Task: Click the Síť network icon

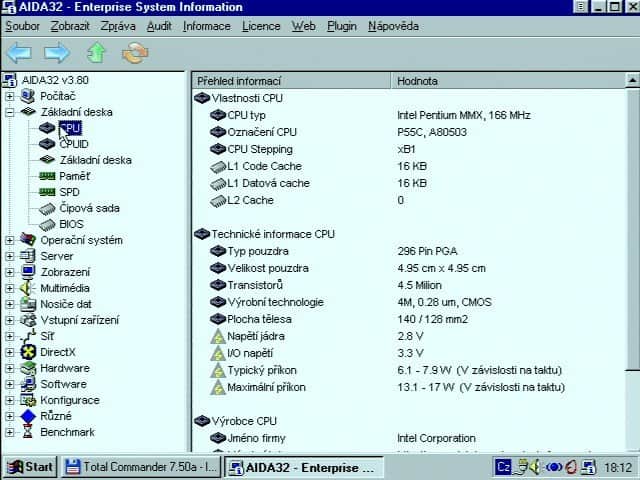Action: pos(28,336)
